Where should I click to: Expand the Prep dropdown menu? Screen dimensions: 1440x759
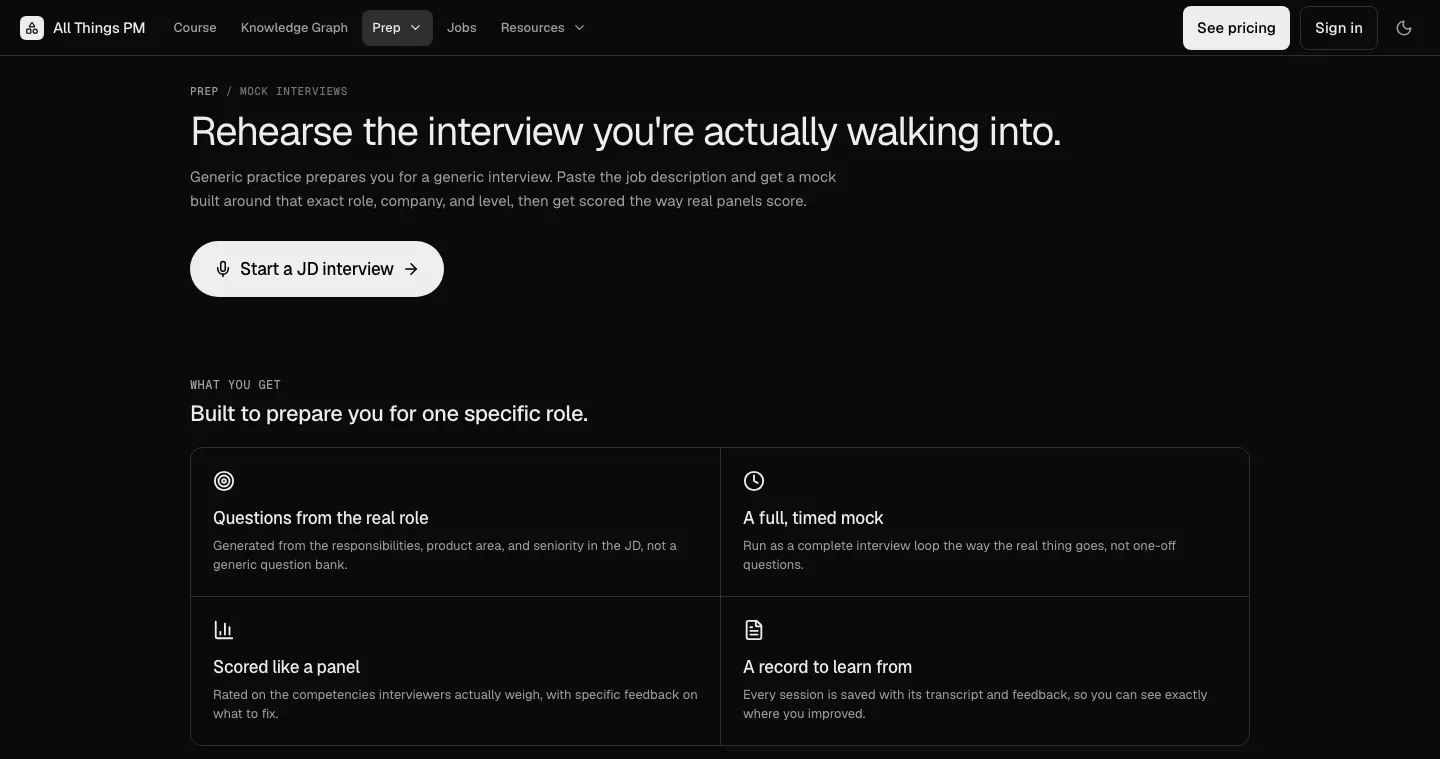397,28
